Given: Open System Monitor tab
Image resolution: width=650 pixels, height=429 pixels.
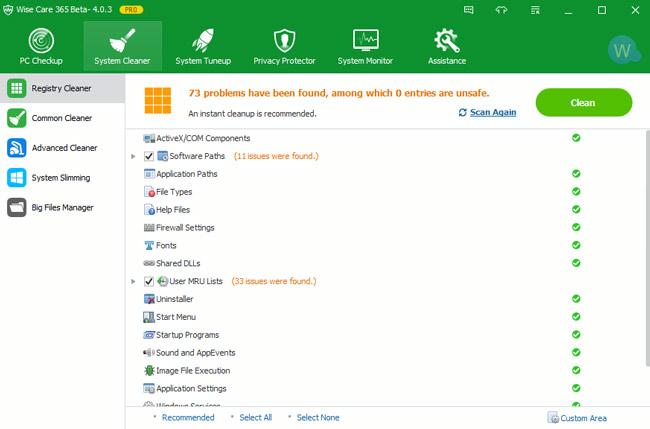Looking at the screenshot, I should [365, 46].
